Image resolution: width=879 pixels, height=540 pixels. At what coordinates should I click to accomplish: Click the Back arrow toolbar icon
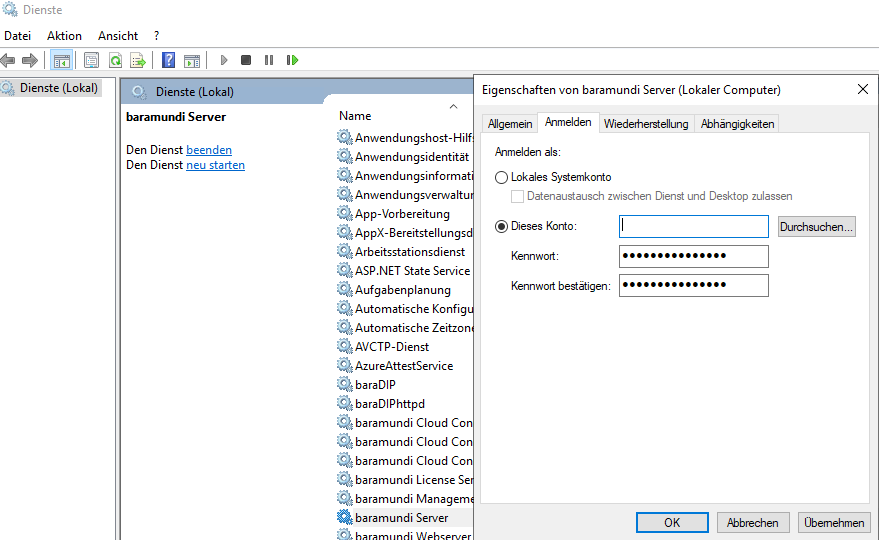click(8, 61)
